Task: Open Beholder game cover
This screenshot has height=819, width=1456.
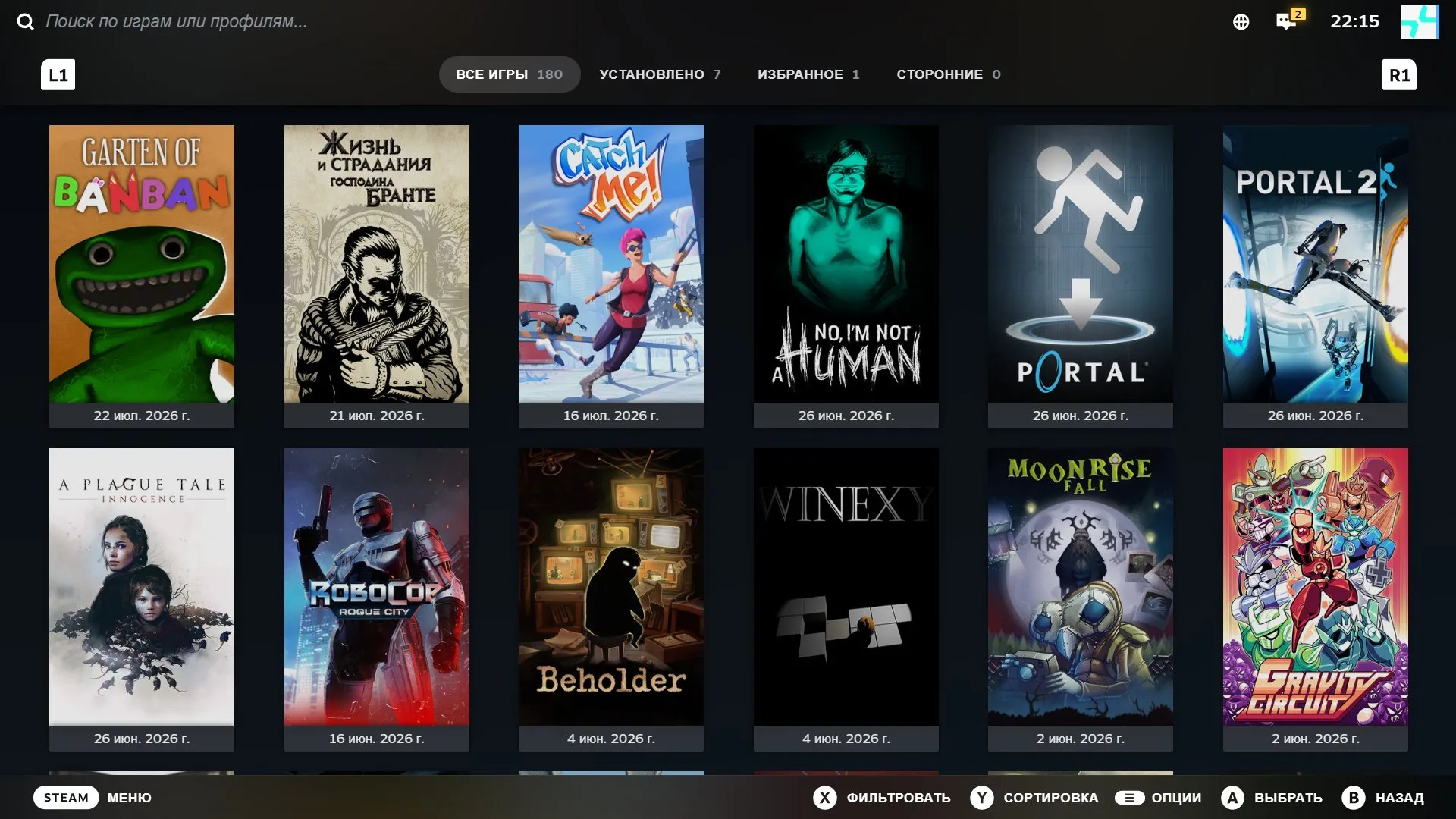Action: pyautogui.click(x=611, y=587)
